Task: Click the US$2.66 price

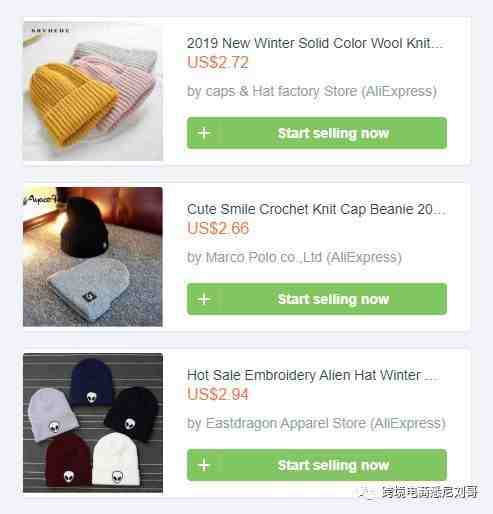Action: [218, 228]
